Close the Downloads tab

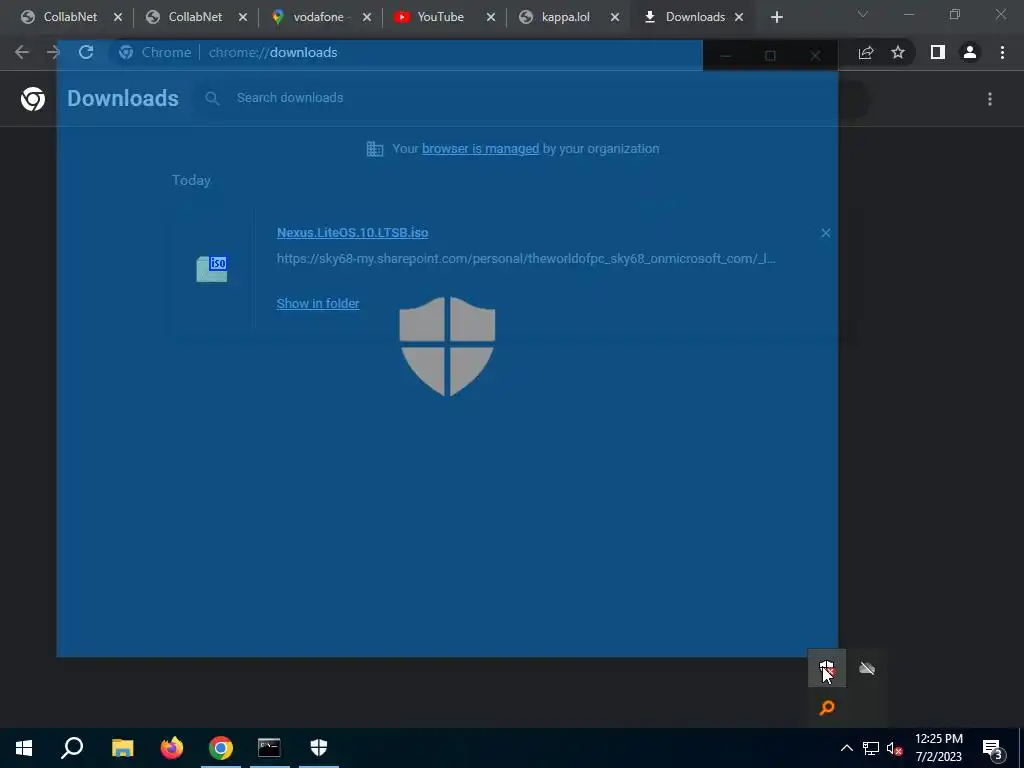point(739,18)
